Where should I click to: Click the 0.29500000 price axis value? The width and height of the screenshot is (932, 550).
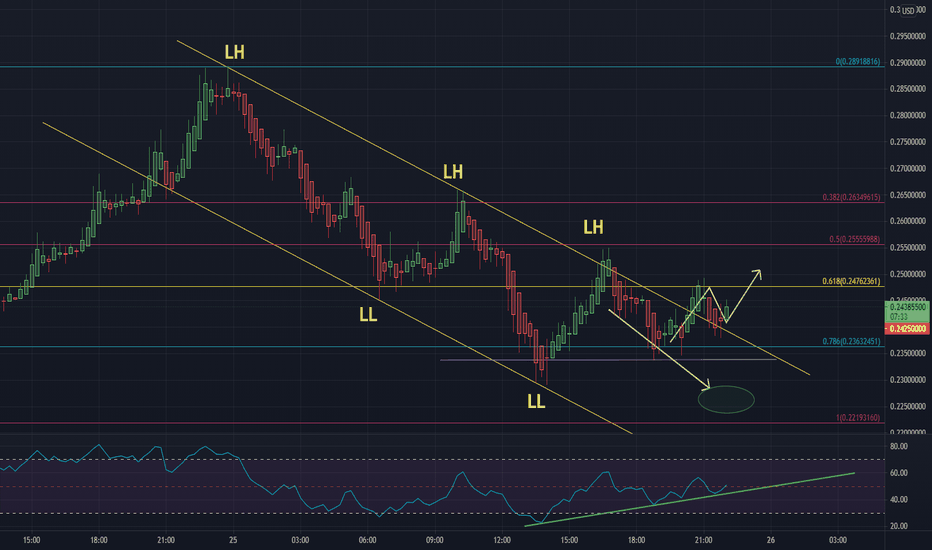pyautogui.click(x=908, y=36)
